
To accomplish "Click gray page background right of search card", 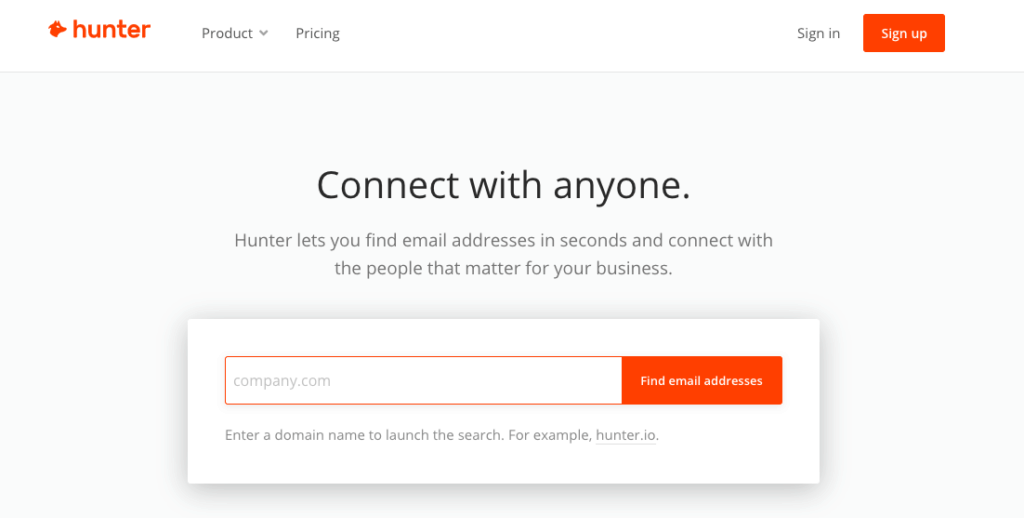I will tap(920, 400).
